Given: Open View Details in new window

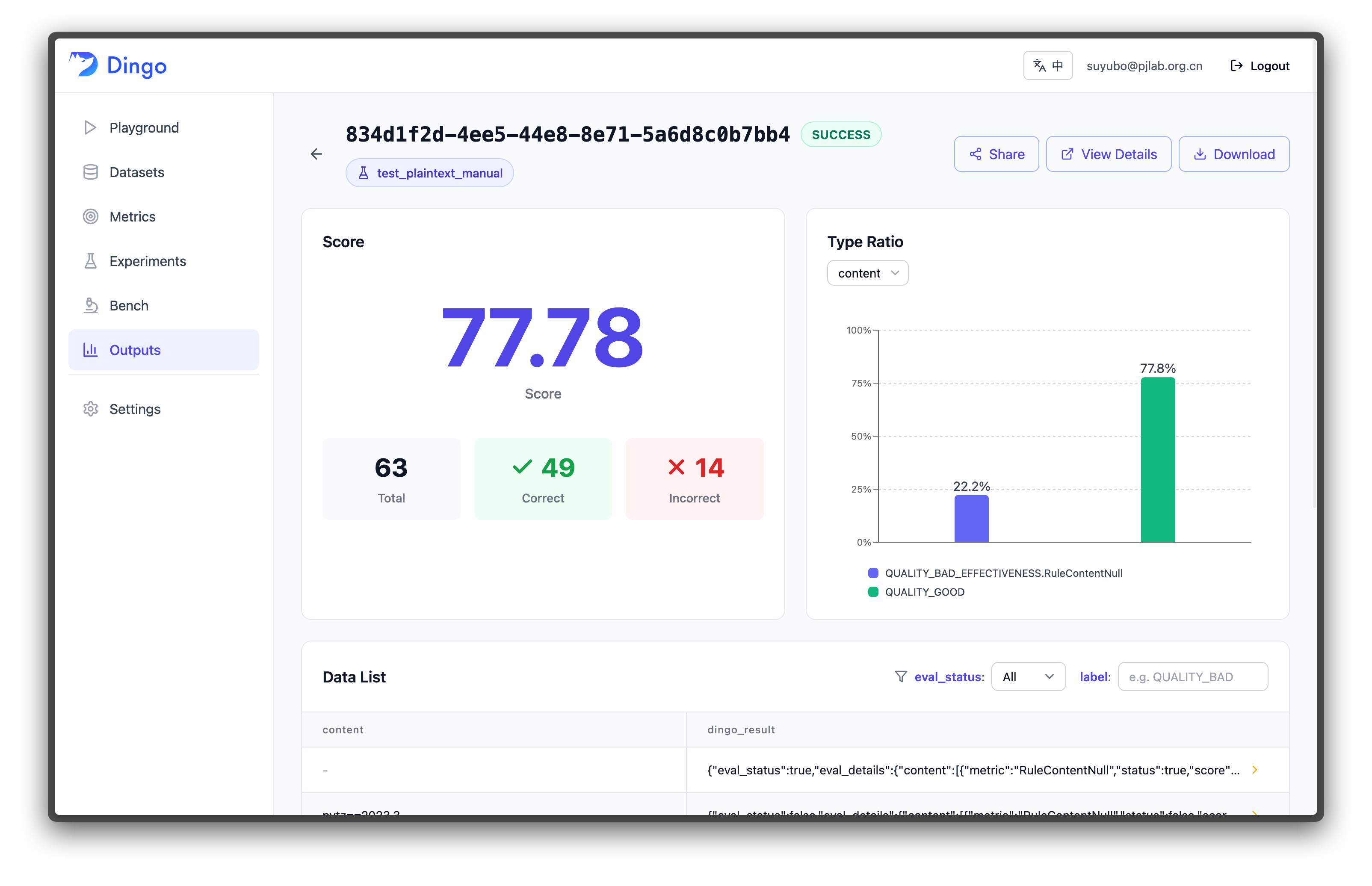Looking at the screenshot, I should coord(1108,154).
